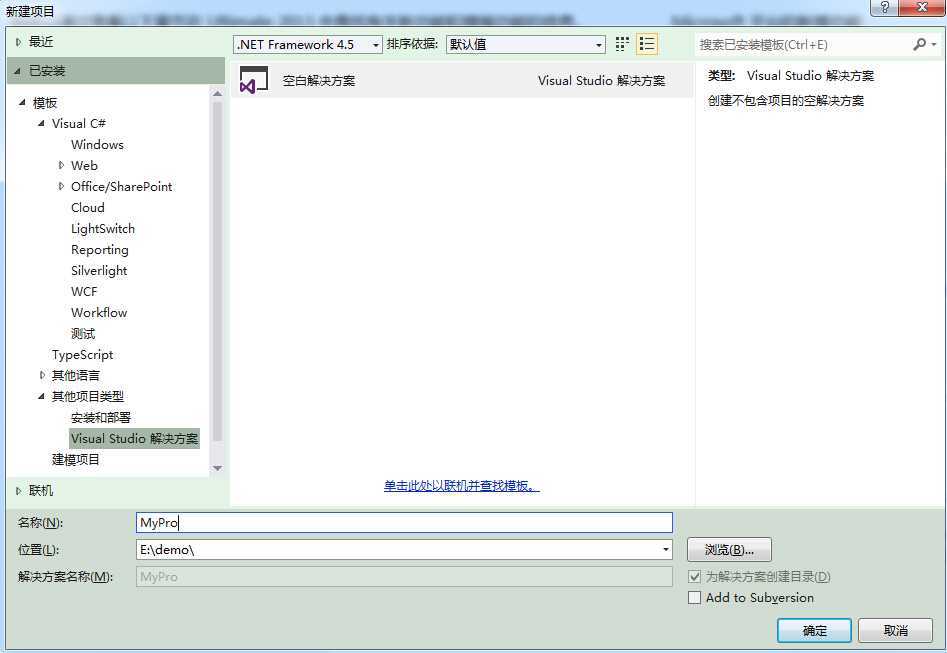Select the WCF template category
Screen dimensions: 947x653
click(x=84, y=292)
